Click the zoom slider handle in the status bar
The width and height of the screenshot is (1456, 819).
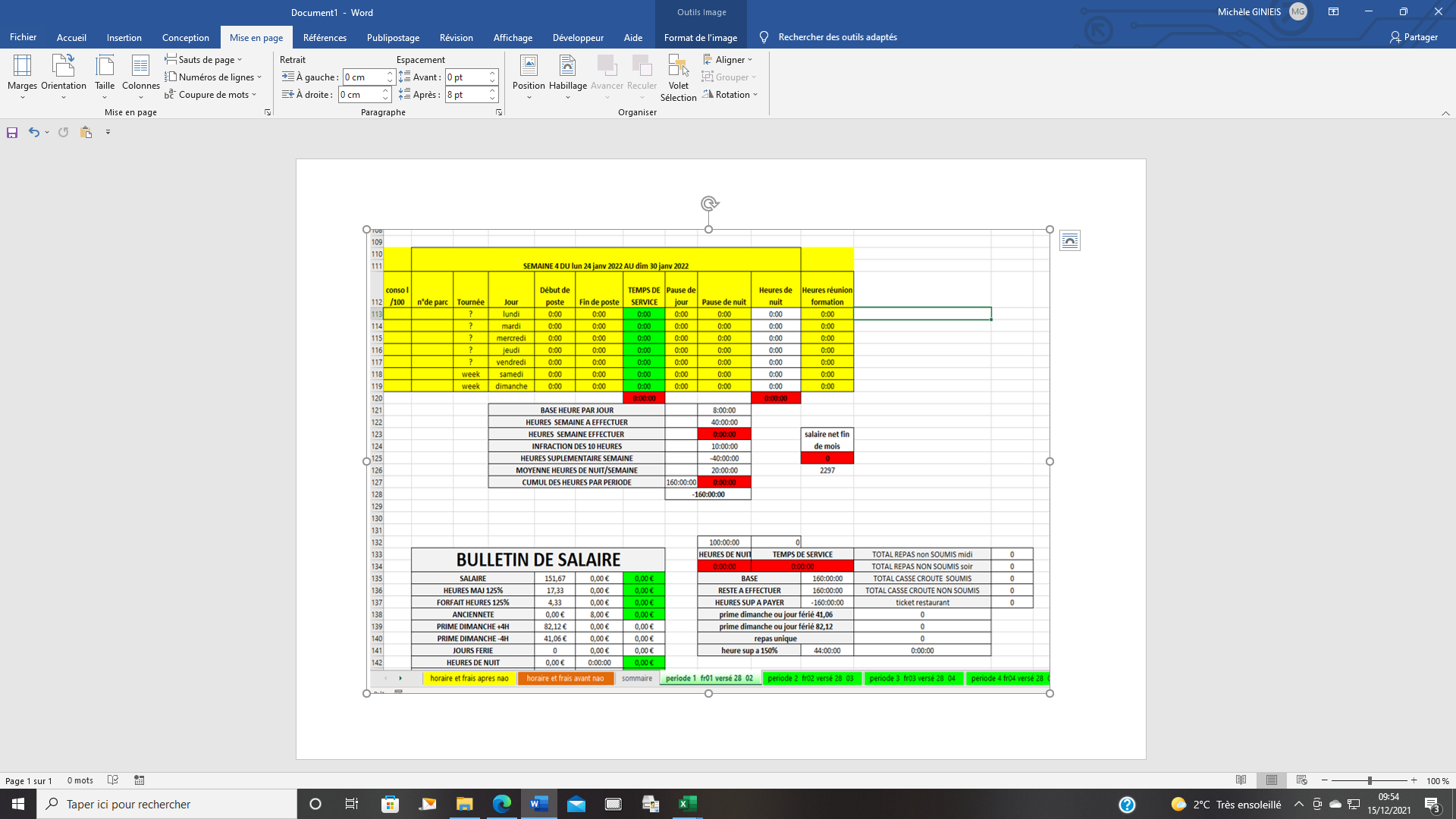(1370, 780)
